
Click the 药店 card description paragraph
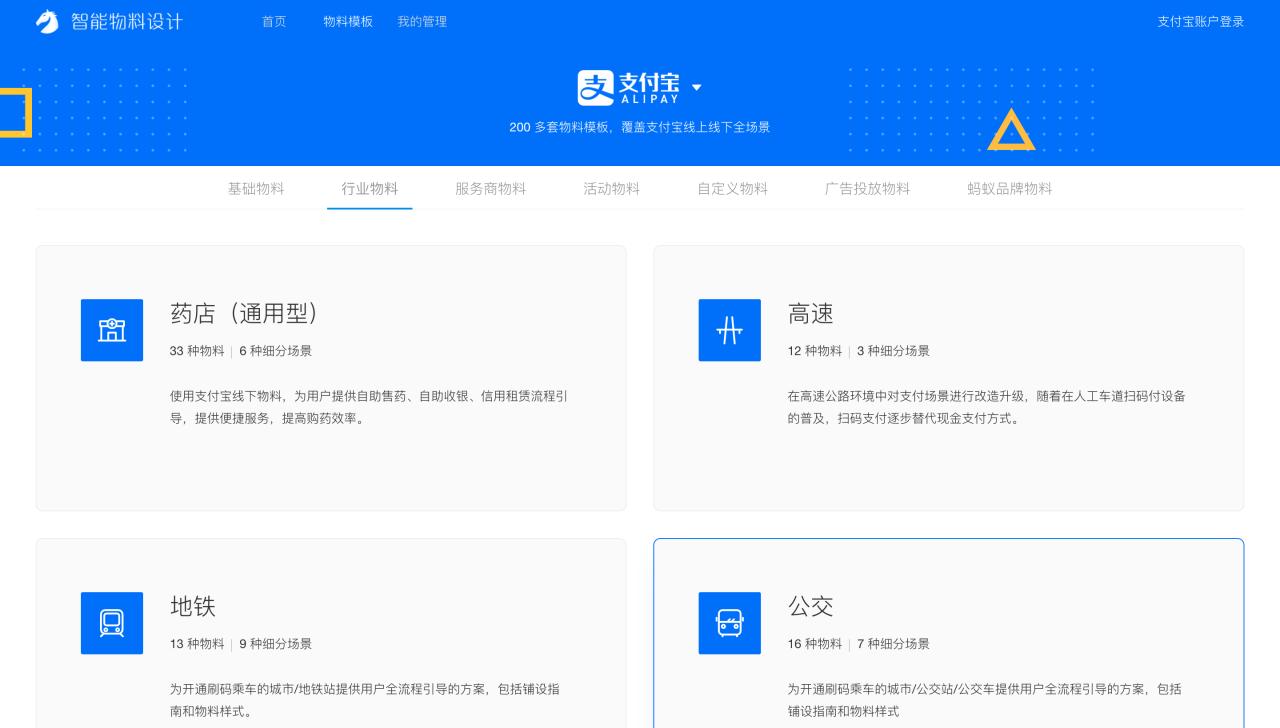click(369, 408)
